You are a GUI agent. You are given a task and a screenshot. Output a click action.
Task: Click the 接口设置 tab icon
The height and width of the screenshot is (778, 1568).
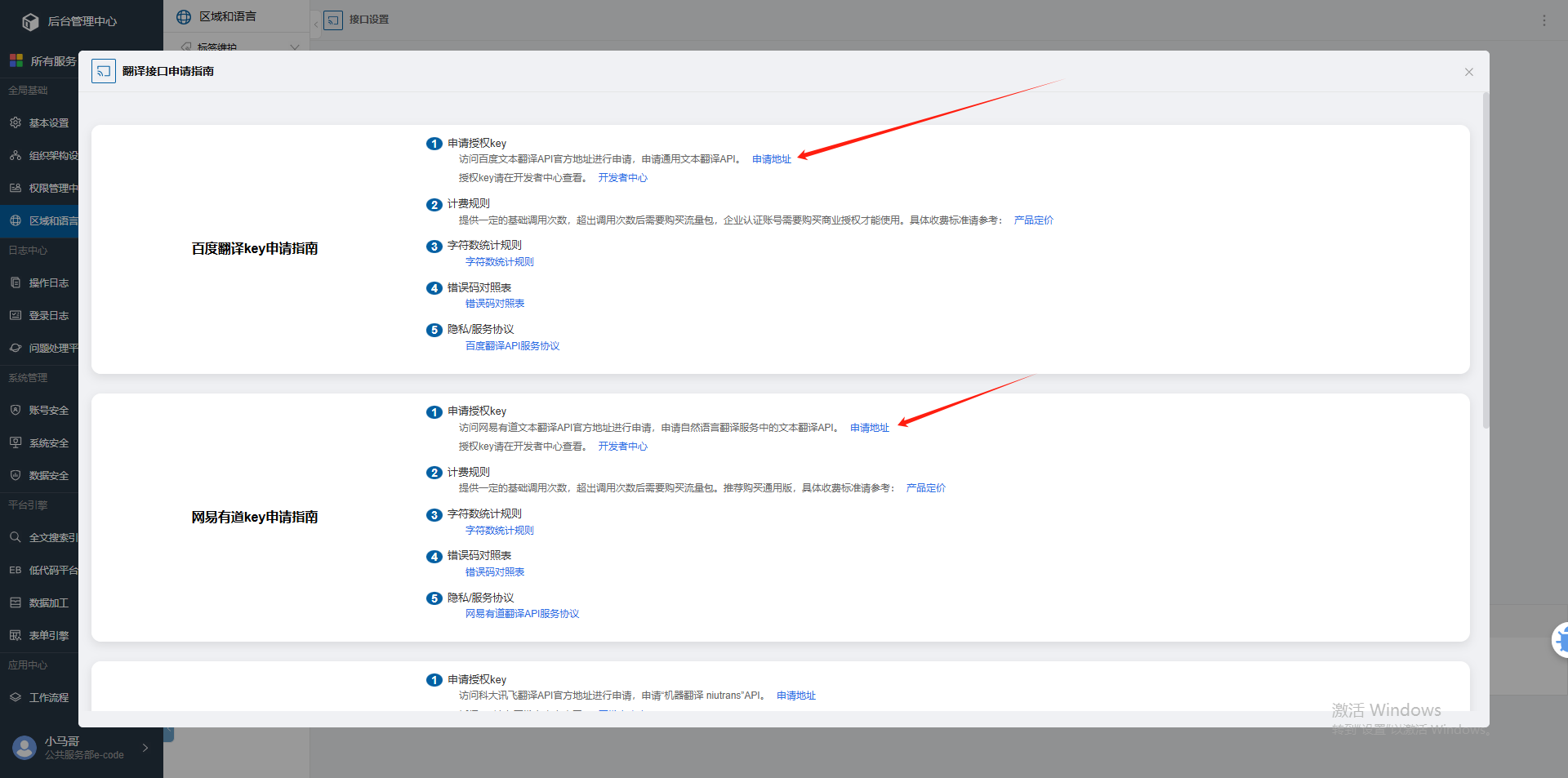[333, 20]
